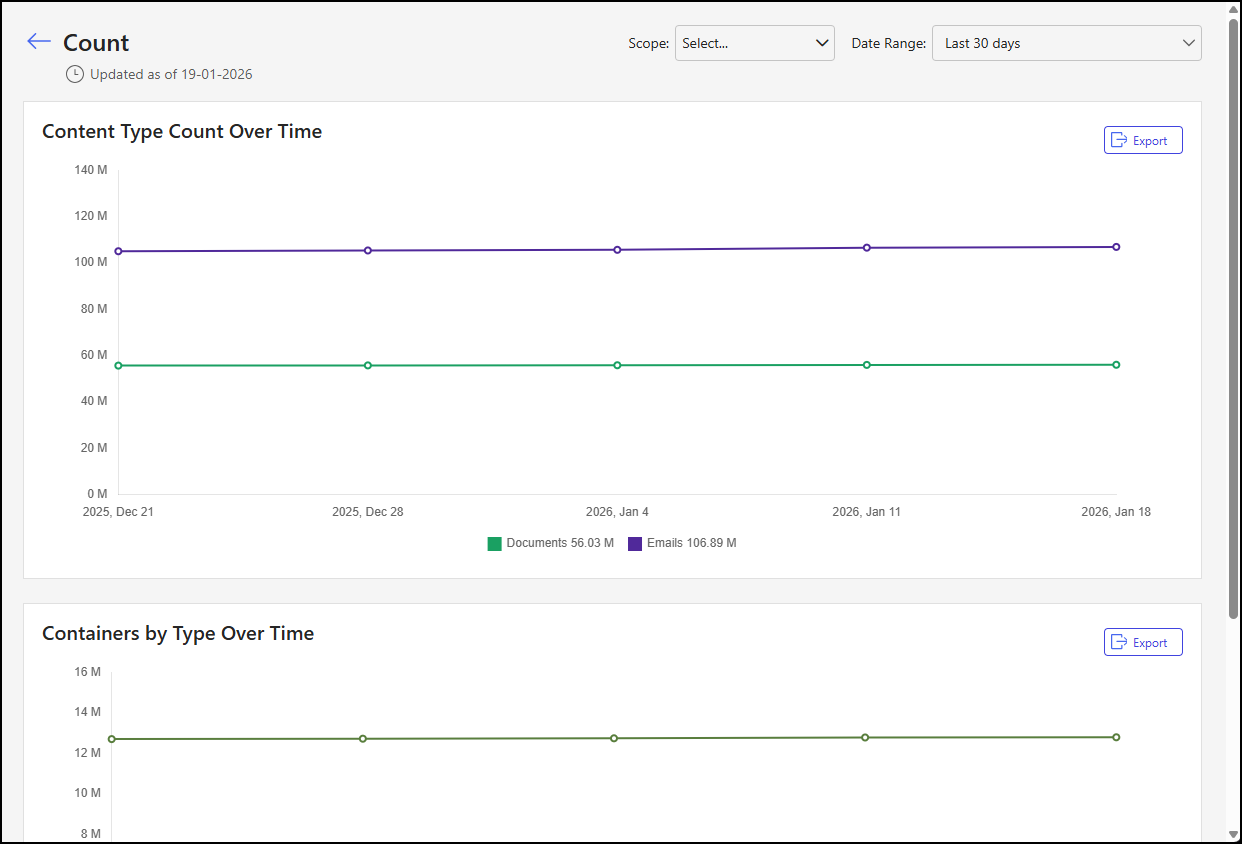The width and height of the screenshot is (1242, 844).
Task: Click the export icon in the Containers chart
Action: (x=1119, y=643)
